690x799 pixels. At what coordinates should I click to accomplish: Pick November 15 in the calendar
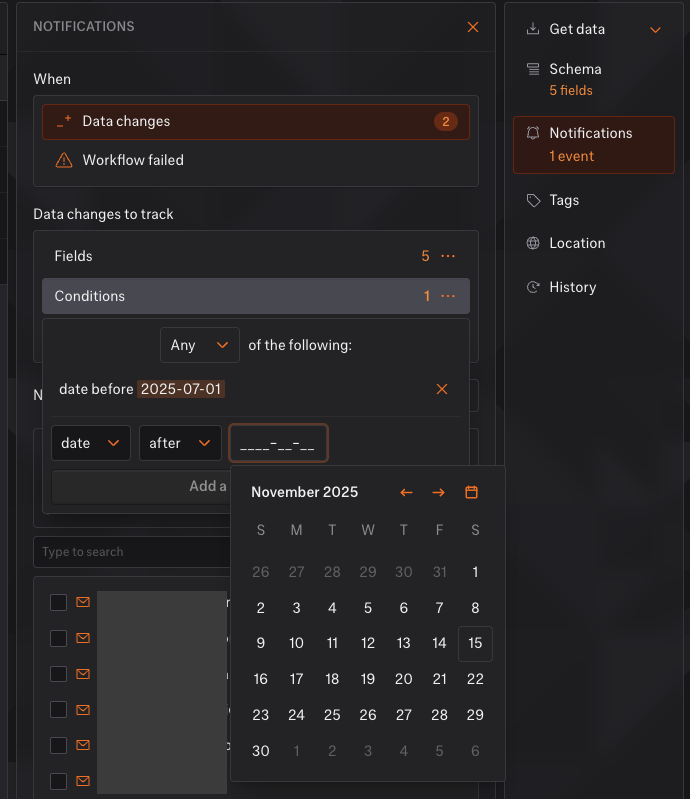[475, 643]
